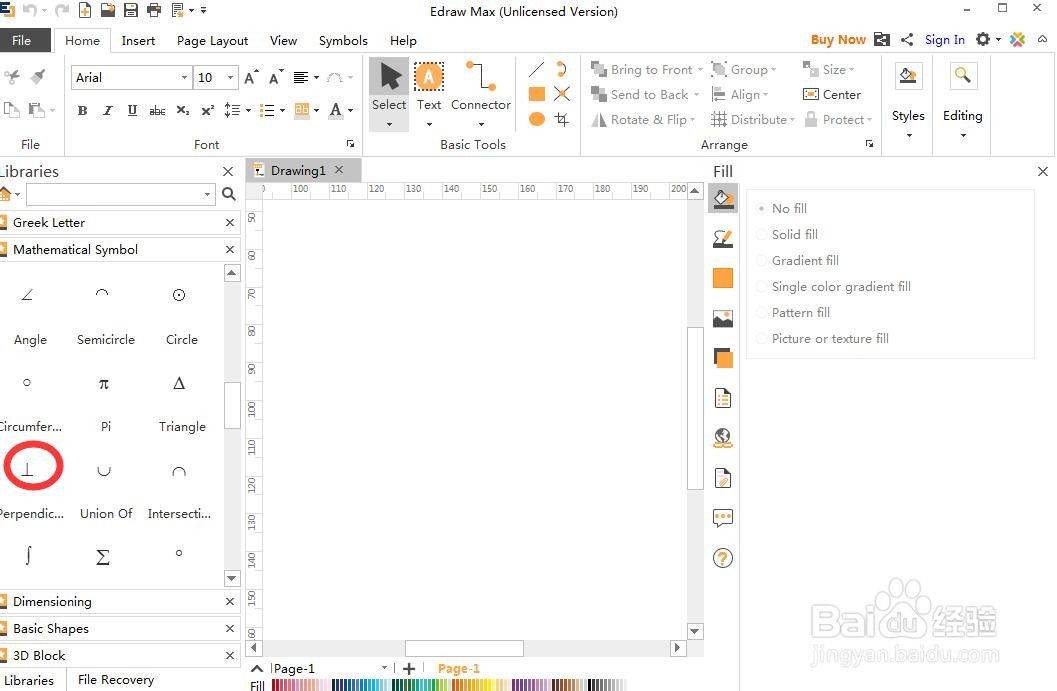
Task: Open the Help tab
Action: pos(403,40)
